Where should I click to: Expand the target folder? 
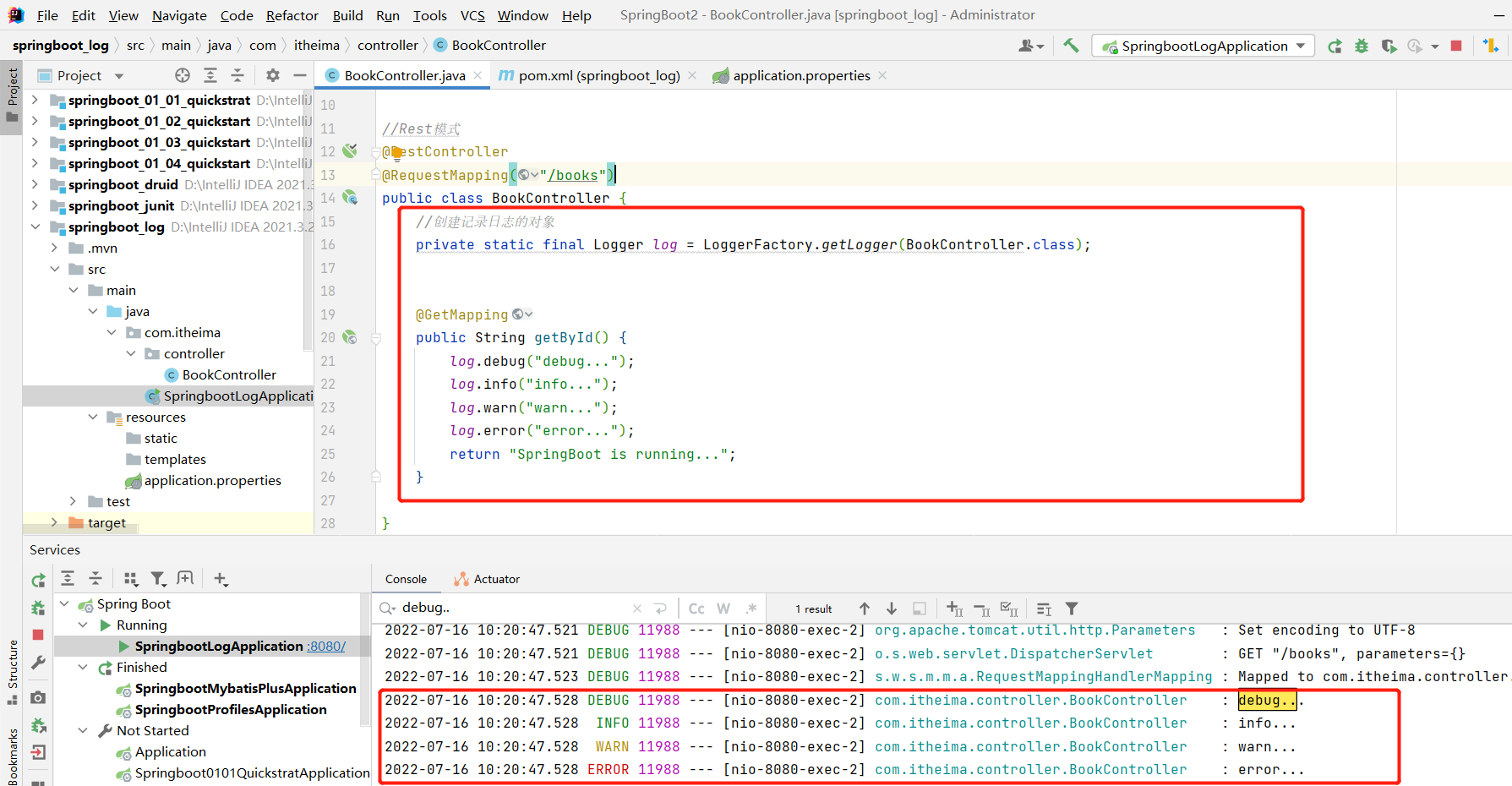pyautogui.click(x=54, y=522)
